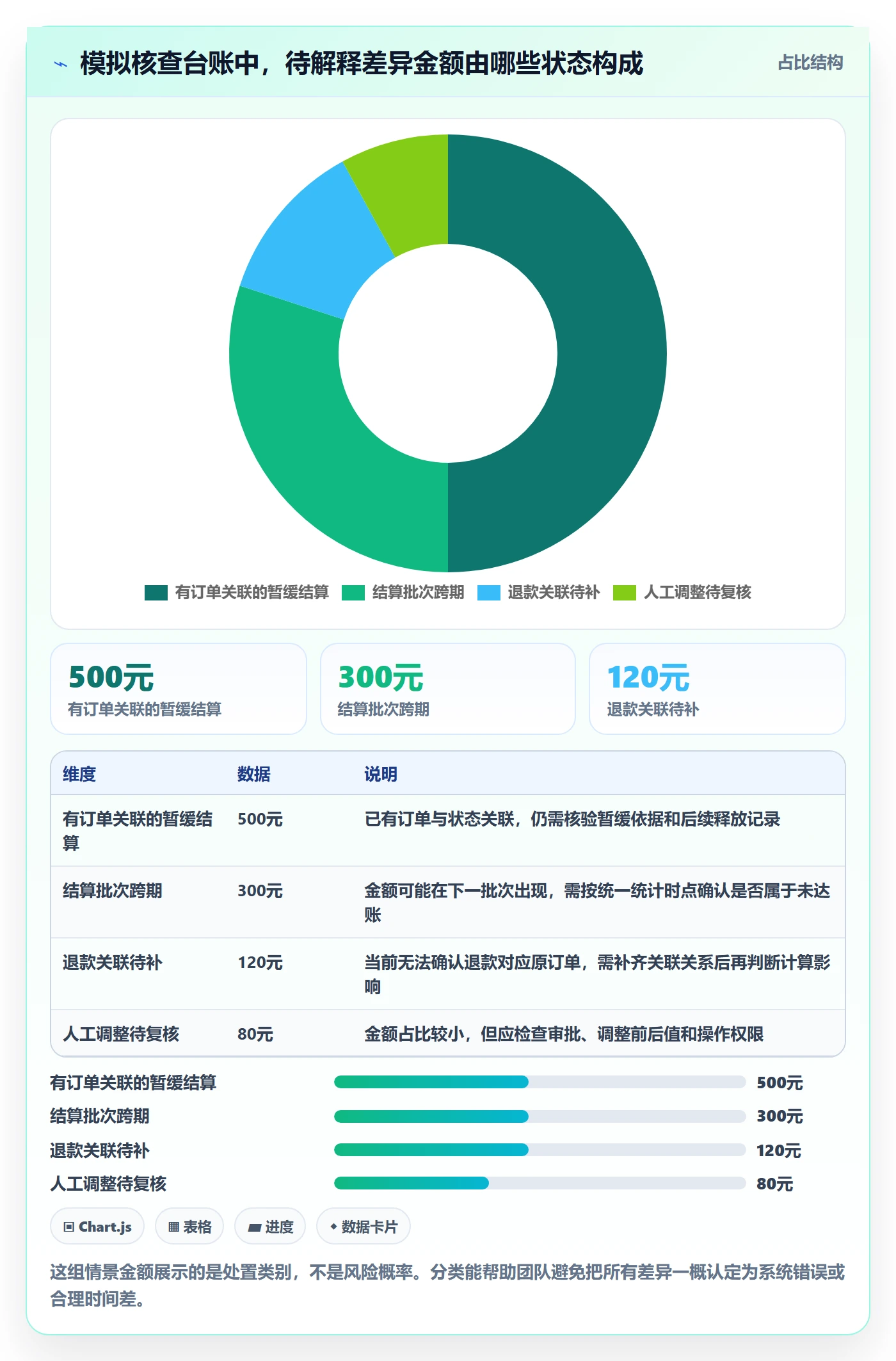This screenshot has height=1361, width=896.
Task: Click the 人工调整待复核 progress bar
Action: (x=540, y=1183)
